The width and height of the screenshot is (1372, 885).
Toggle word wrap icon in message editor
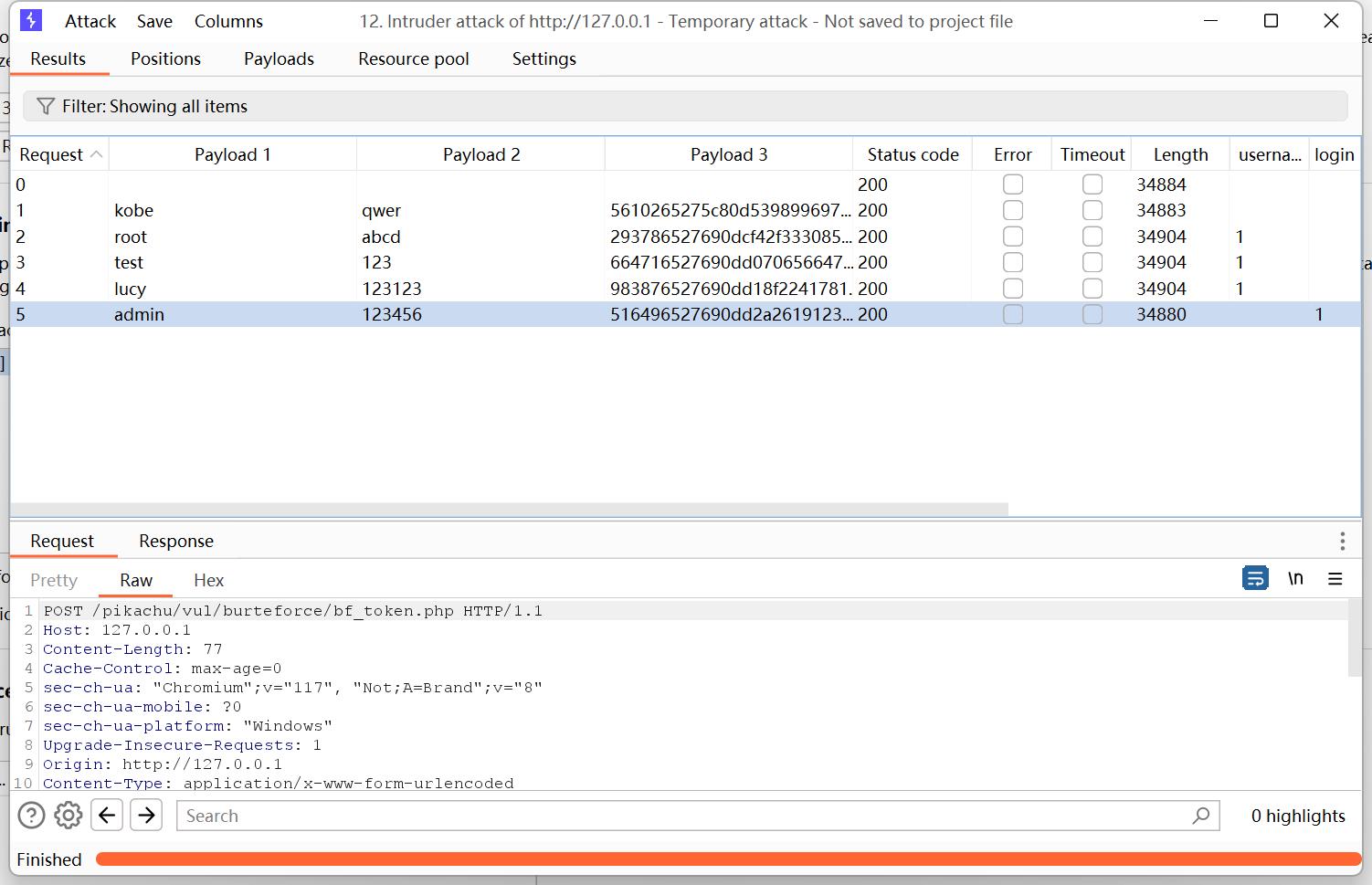(1255, 578)
